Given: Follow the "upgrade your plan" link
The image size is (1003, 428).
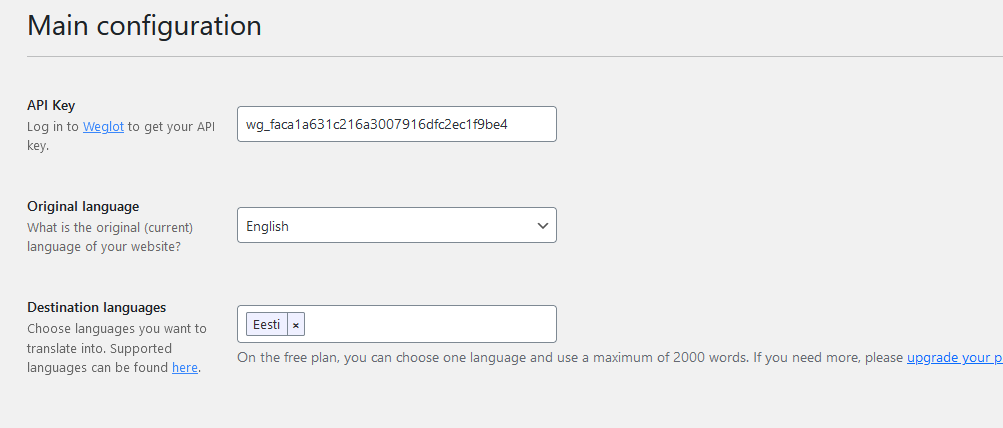Looking at the screenshot, I should tap(954, 358).
